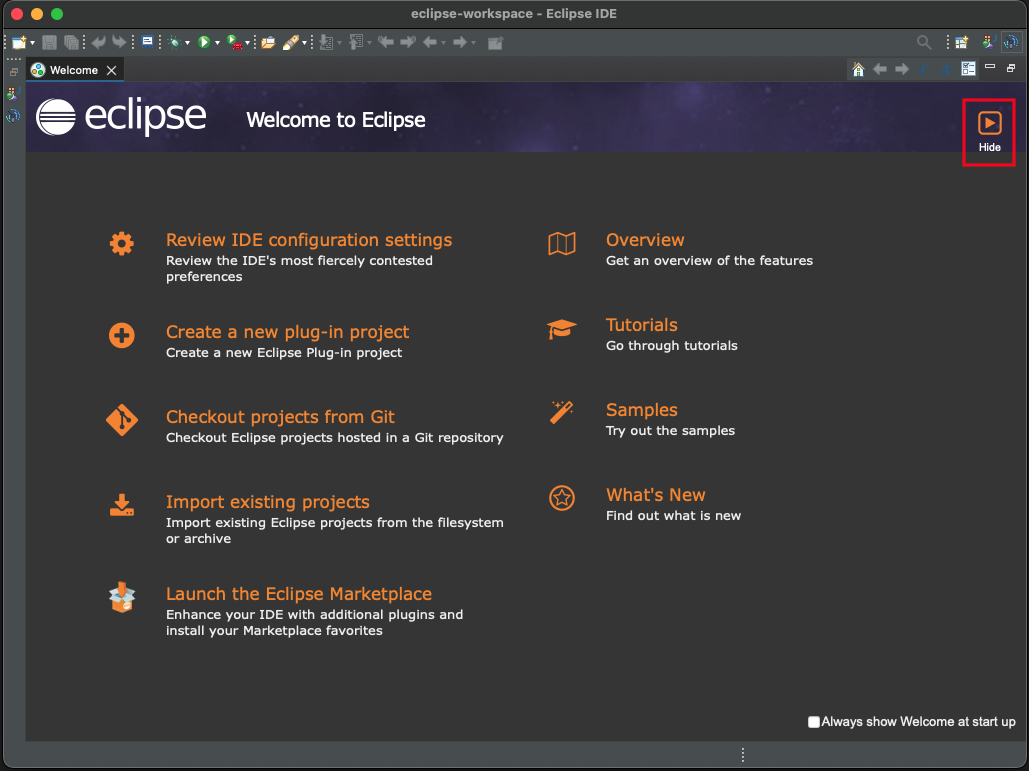The width and height of the screenshot is (1029, 771).
Task: Click the graduation cap Tutorials icon
Action: coord(562,329)
